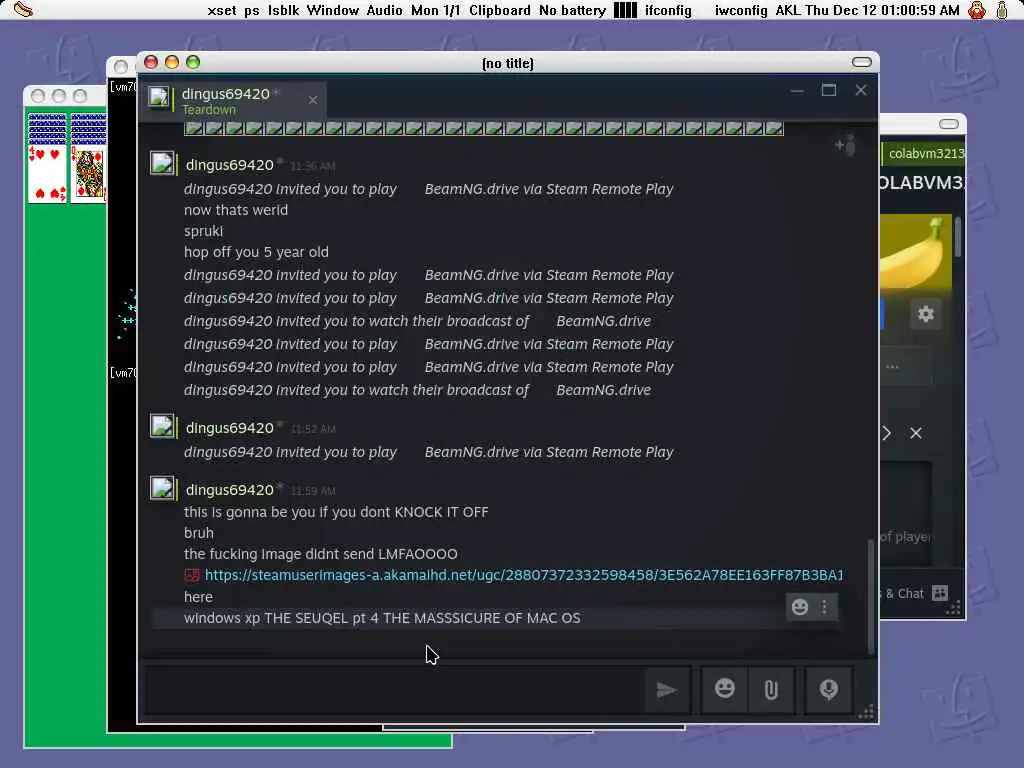Open the xset menu bar item
Viewport: 1024px width, 768px height.
(221, 10)
